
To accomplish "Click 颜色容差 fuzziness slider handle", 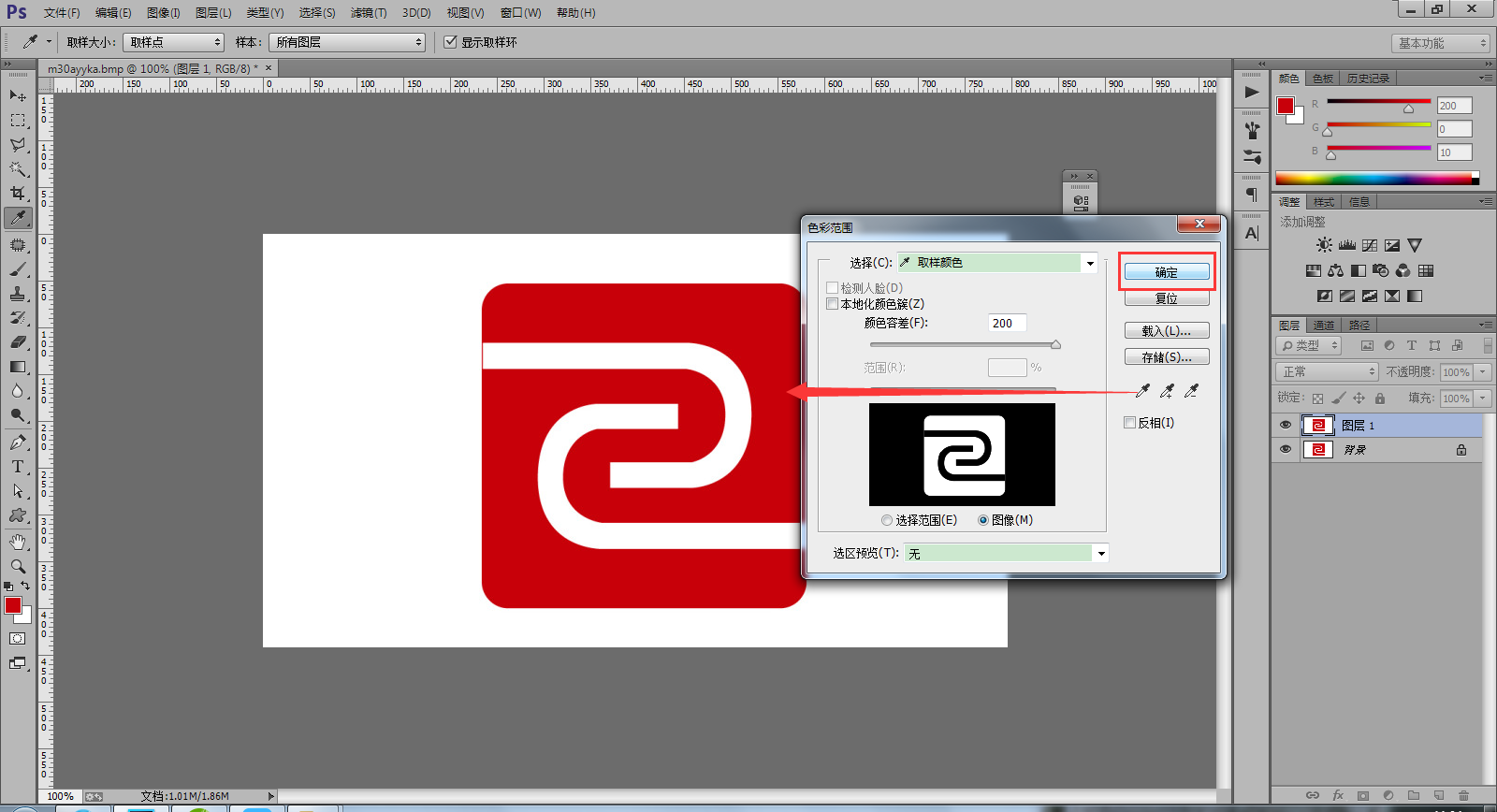I will point(1055,344).
